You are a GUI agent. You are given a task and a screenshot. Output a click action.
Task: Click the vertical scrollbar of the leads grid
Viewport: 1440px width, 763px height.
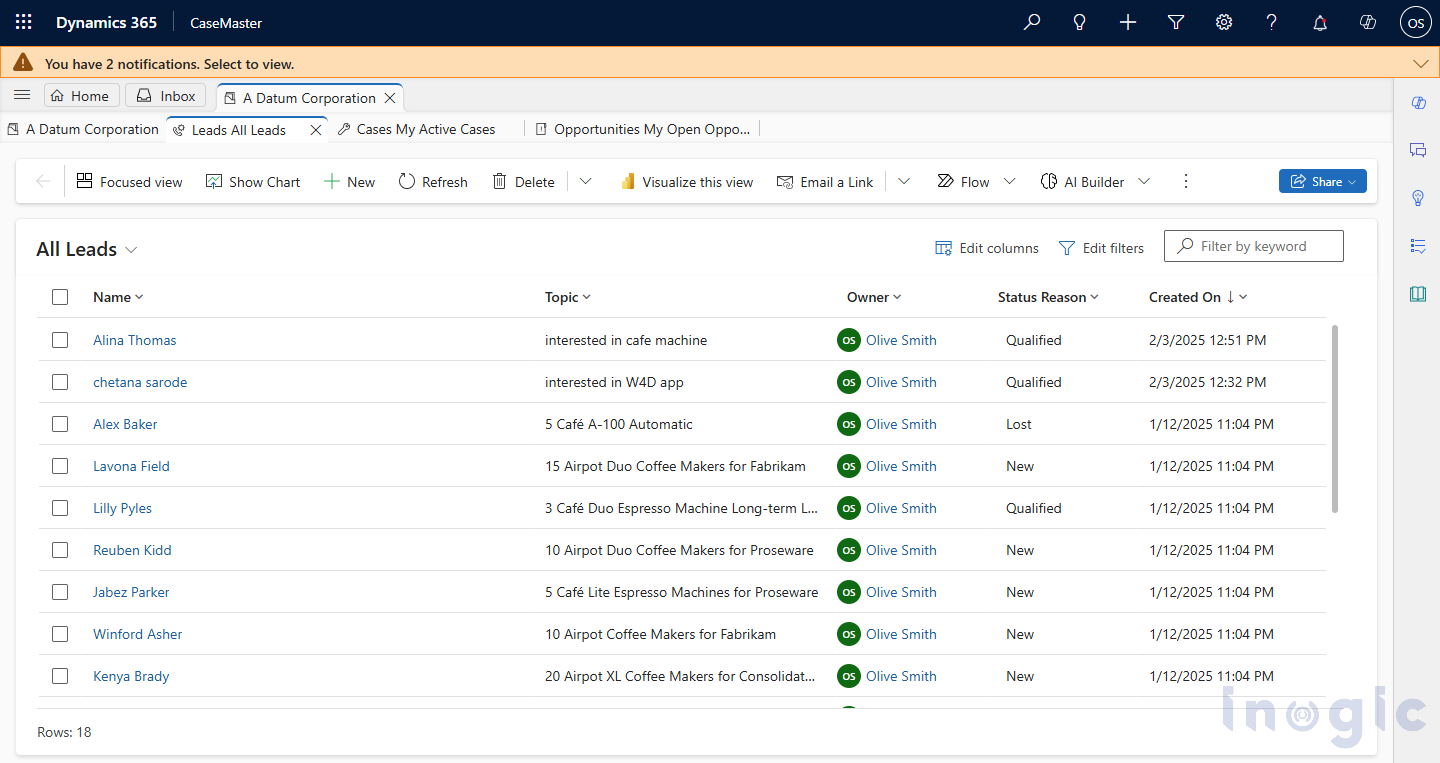pyautogui.click(x=1335, y=418)
